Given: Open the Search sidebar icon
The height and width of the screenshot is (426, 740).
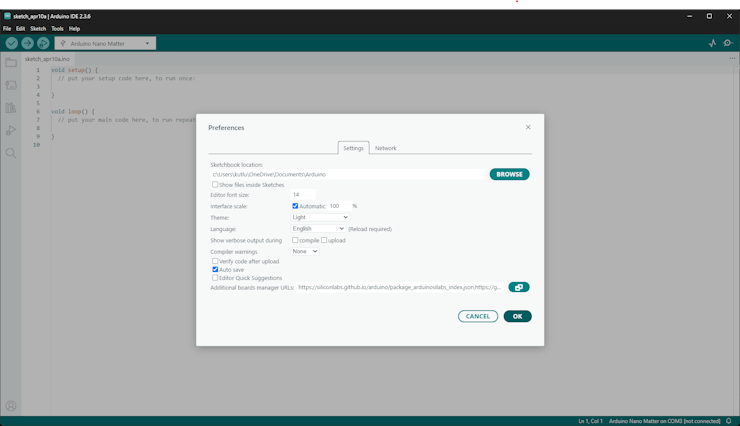Looking at the screenshot, I should click(x=11, y=153).
